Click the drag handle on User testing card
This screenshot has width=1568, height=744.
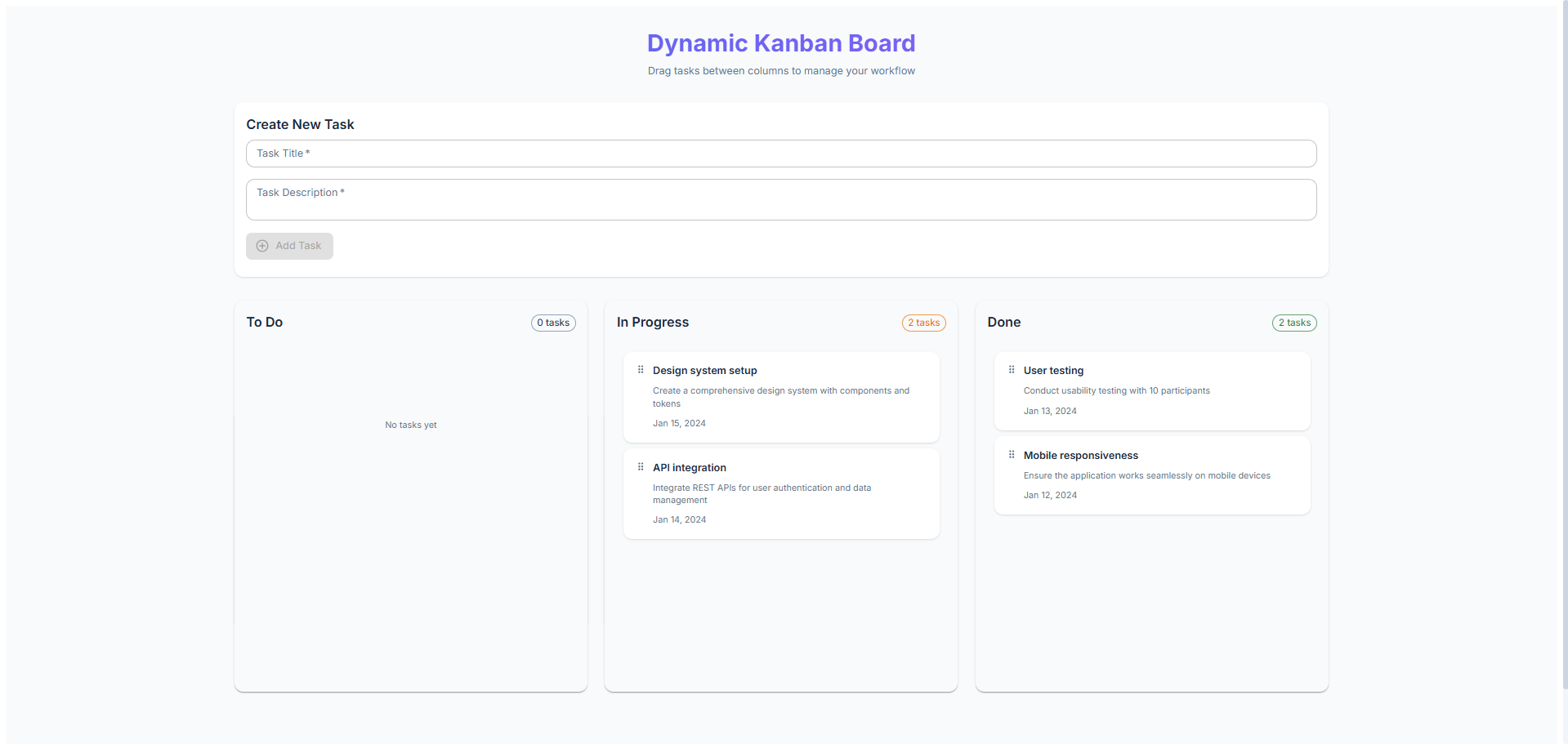[1012, 369]
